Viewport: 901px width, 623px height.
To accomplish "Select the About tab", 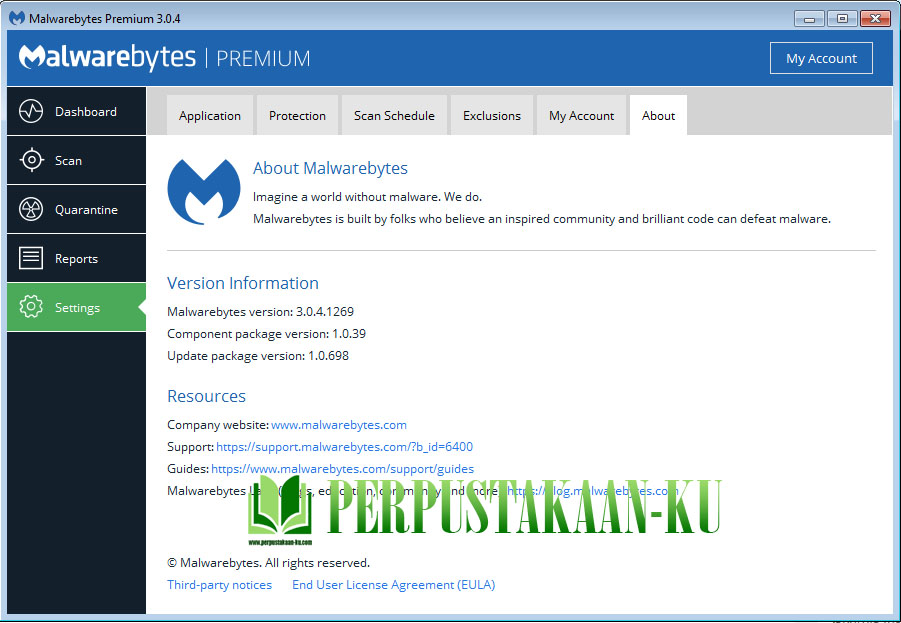I will click(659, 116).
